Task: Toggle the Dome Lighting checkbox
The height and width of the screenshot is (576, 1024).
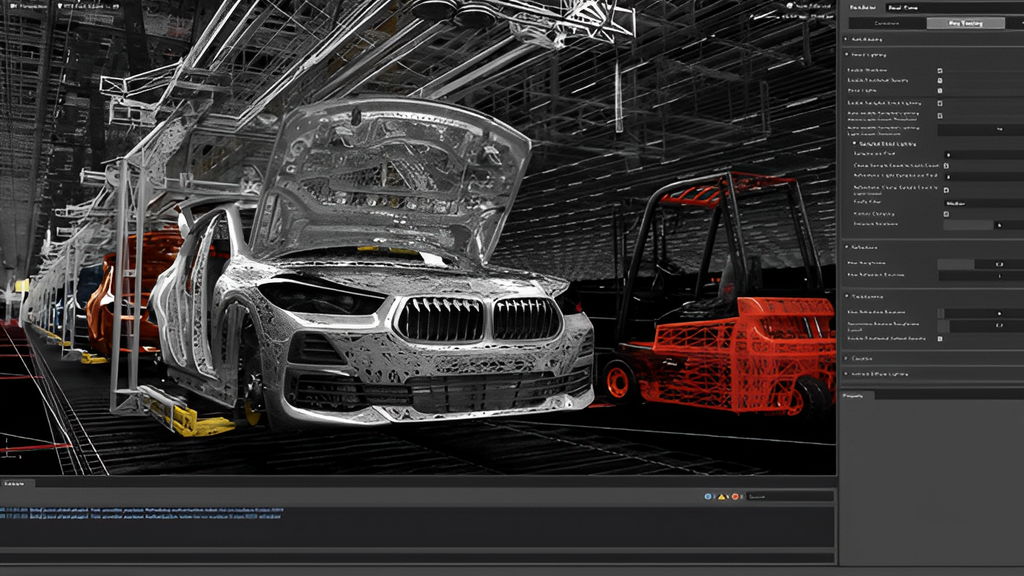Action: point(940,91)
